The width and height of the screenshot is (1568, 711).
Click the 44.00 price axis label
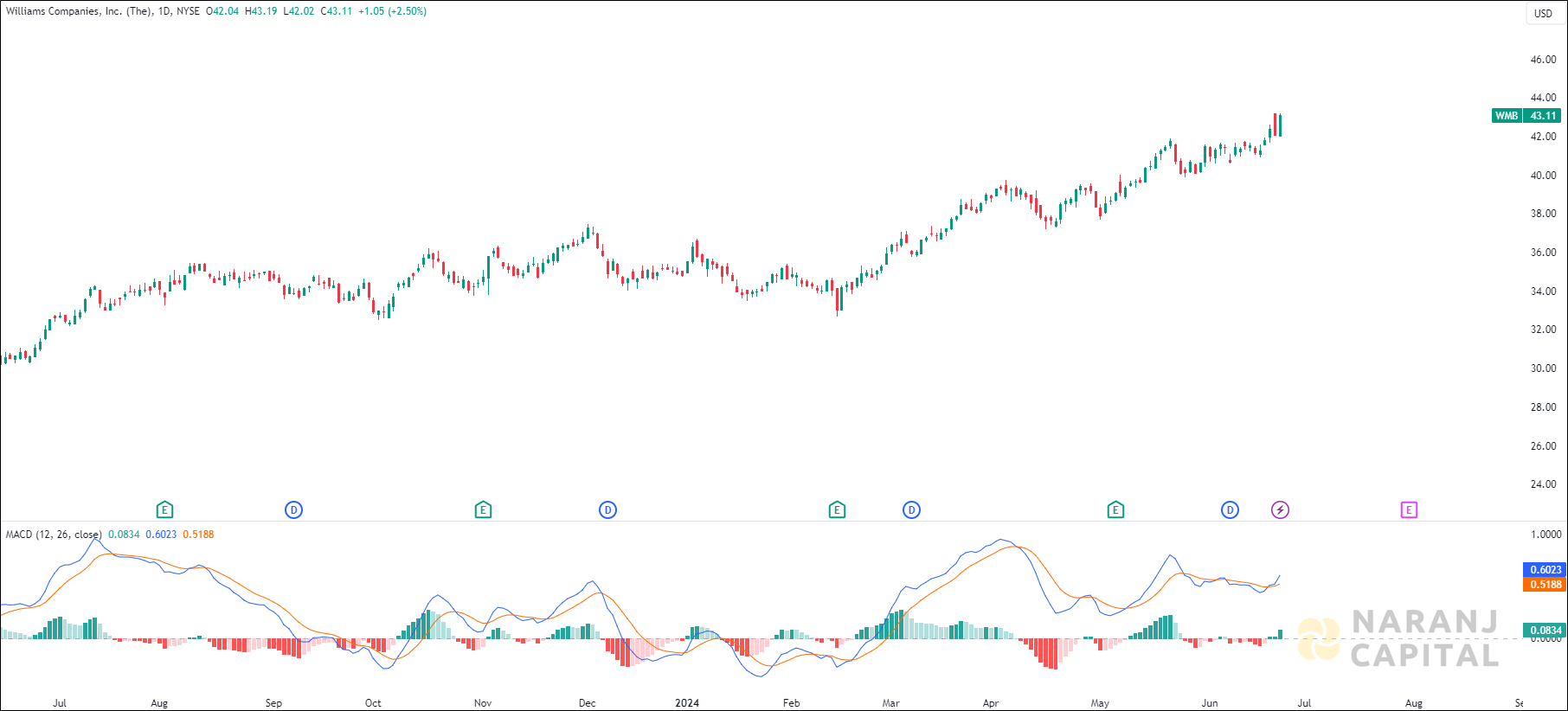[1543, 98]
